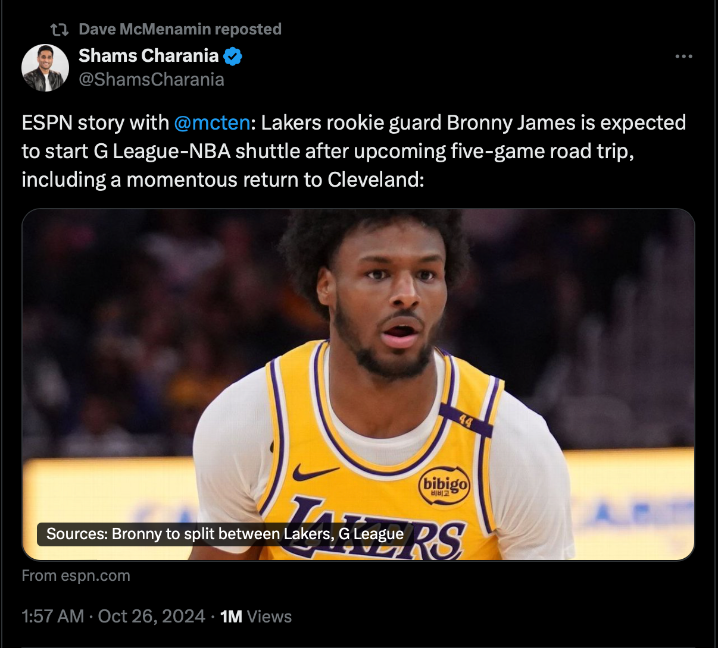718x648 pixels.
Task: Open the @ShamsCharania handle
Action: (x=151, y=79)
